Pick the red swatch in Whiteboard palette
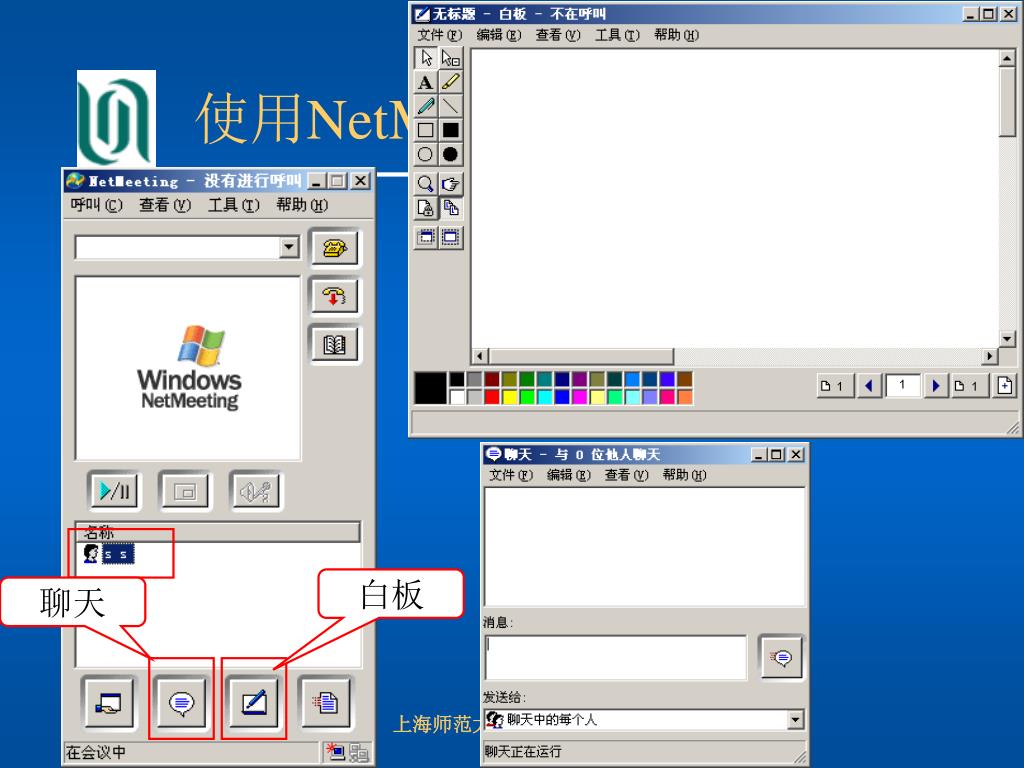The image size is (1024, 768). (492, 396)
